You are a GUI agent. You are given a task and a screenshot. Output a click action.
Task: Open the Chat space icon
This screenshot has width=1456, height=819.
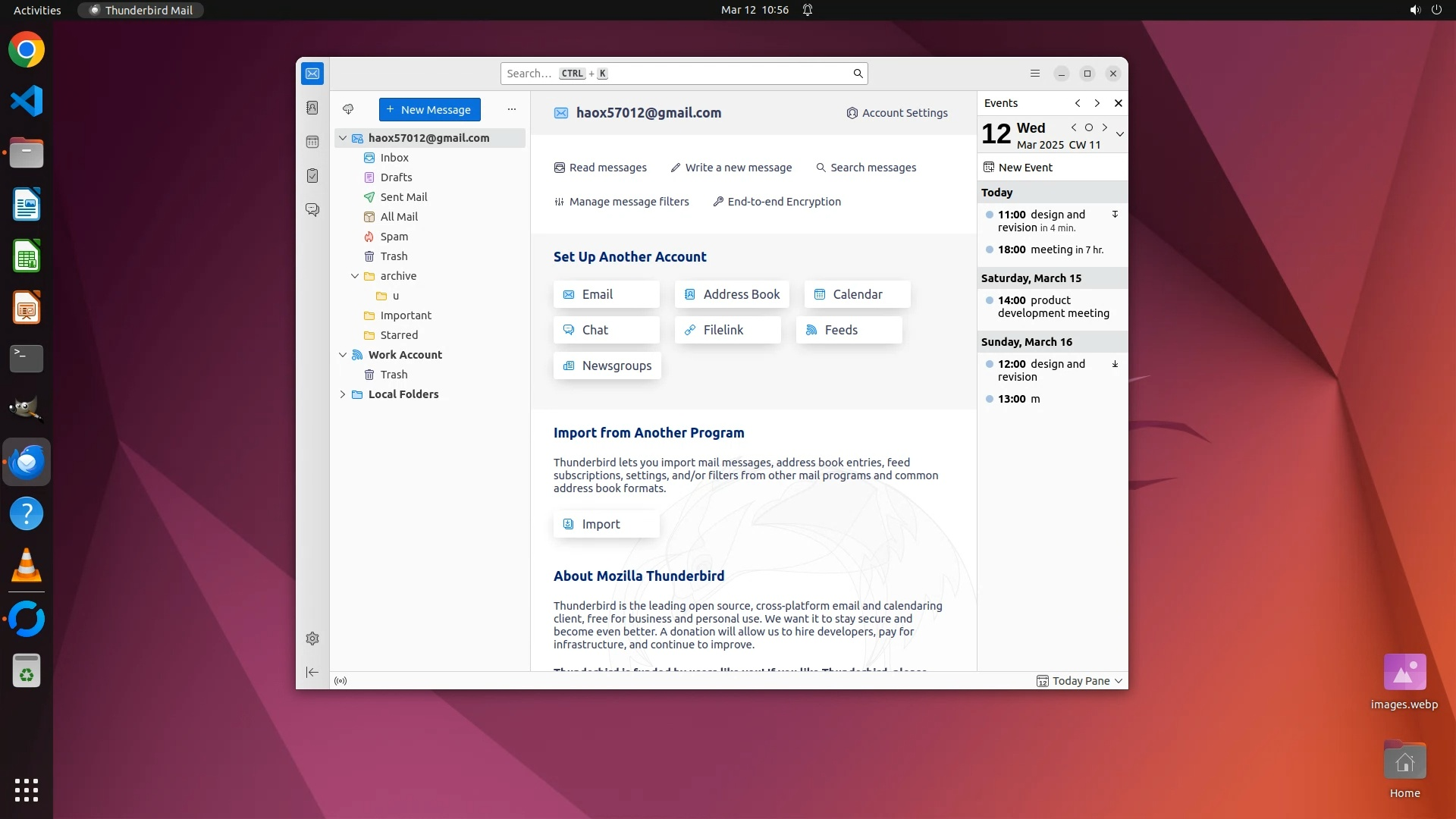(x=312, y=209)
